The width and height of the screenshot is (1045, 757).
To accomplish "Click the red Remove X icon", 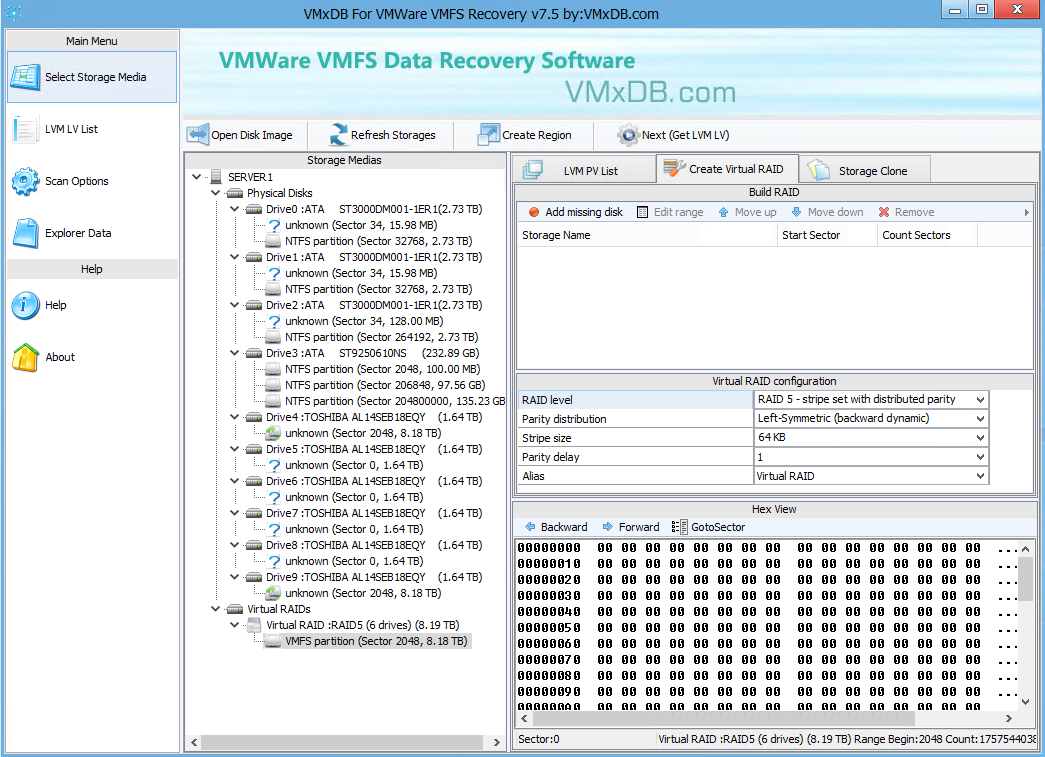I will tap(884, 212).
